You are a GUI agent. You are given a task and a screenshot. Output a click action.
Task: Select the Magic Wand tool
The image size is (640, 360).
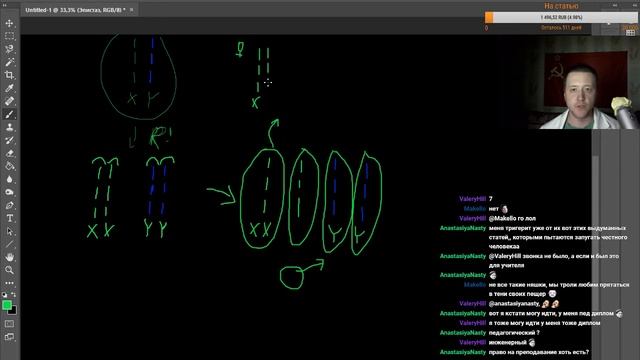pos(9,62)
